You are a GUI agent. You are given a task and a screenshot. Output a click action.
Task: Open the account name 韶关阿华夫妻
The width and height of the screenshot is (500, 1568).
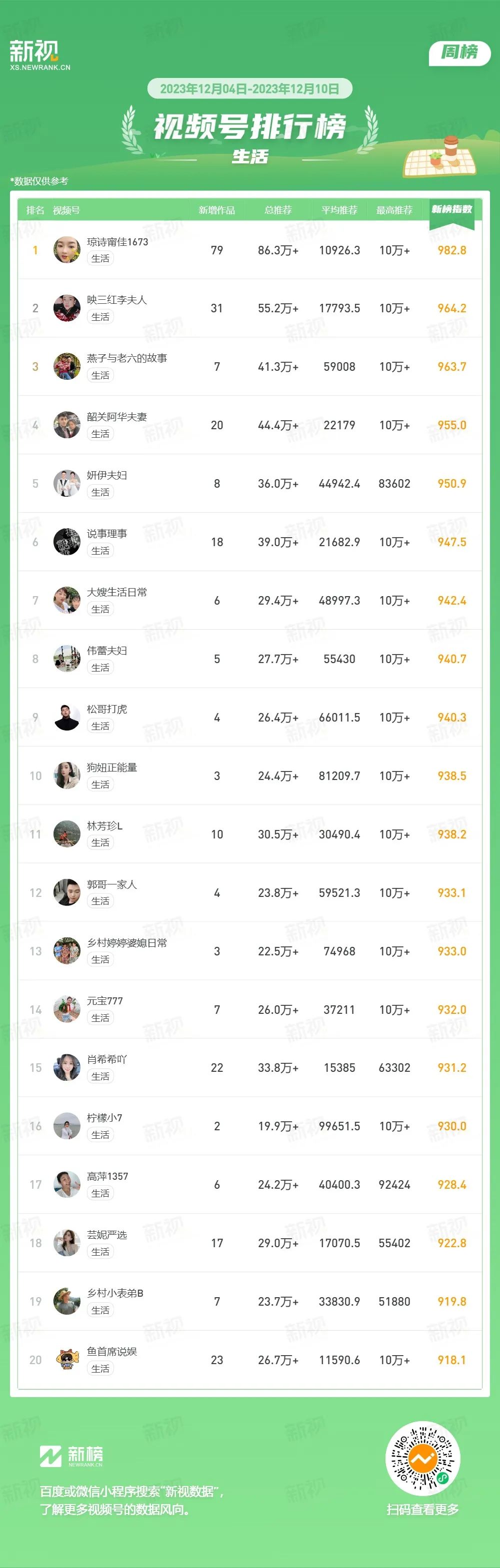click(117, 417)
